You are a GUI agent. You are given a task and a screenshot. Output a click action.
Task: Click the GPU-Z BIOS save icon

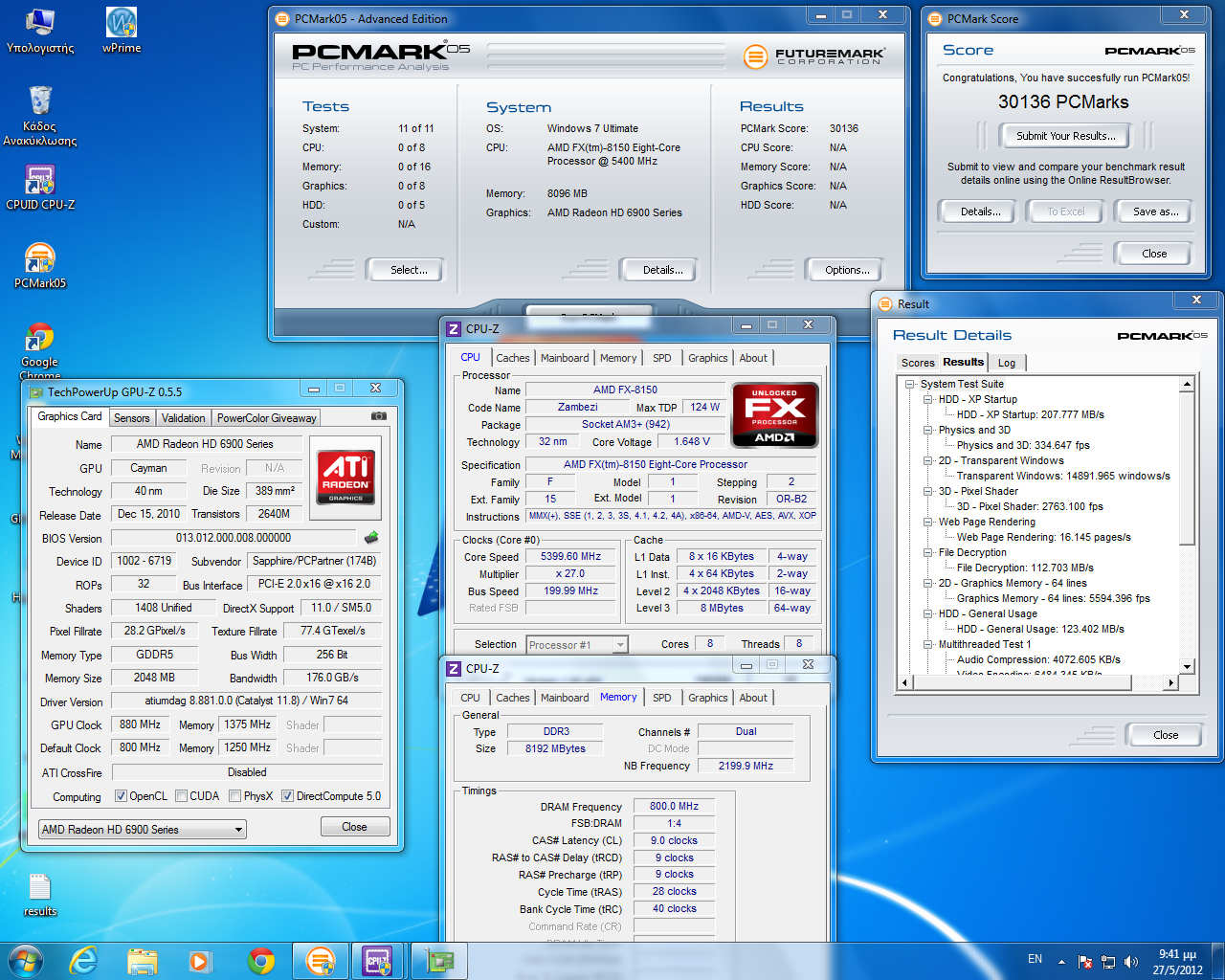click(371, 538)
